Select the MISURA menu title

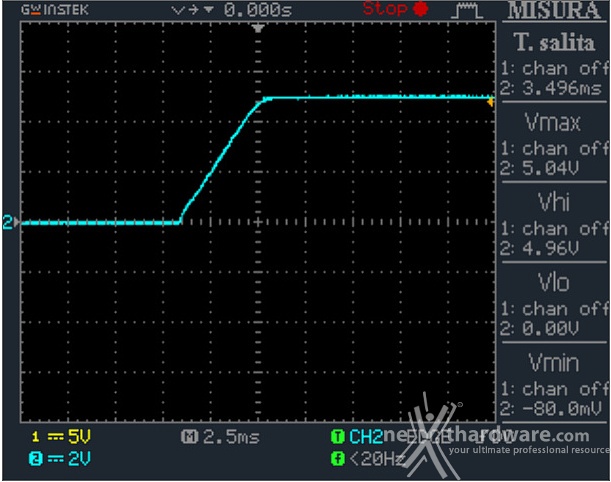coord(554,11)
